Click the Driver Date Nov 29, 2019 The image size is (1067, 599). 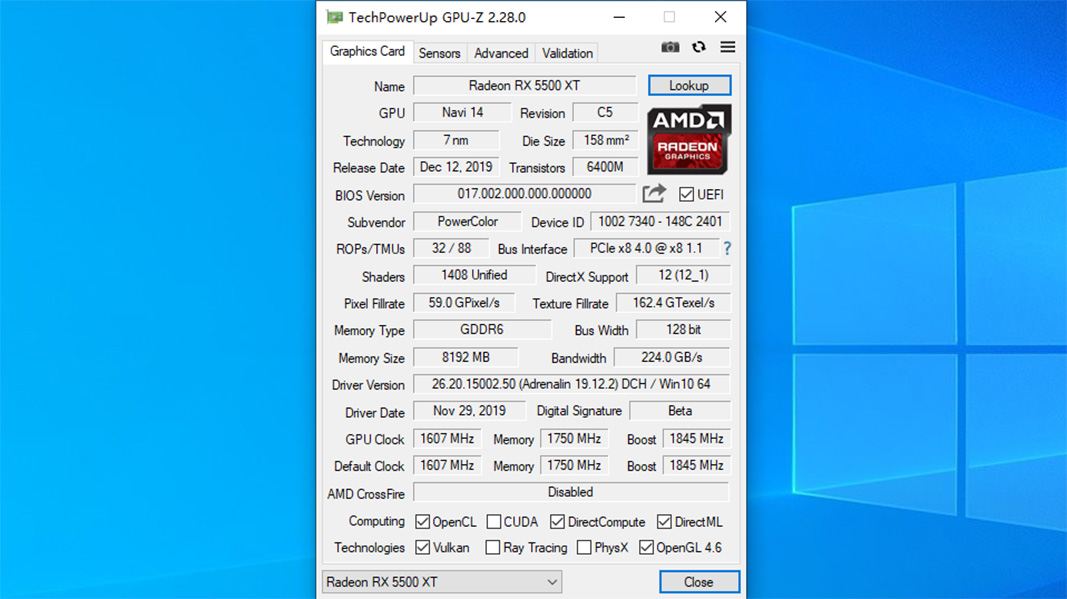[470, 411]
